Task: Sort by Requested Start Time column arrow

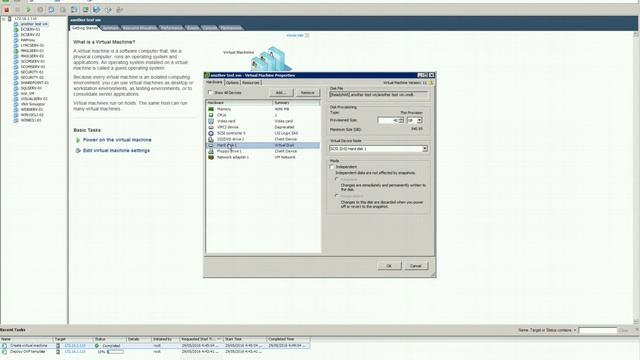Action: click(218, 339)
